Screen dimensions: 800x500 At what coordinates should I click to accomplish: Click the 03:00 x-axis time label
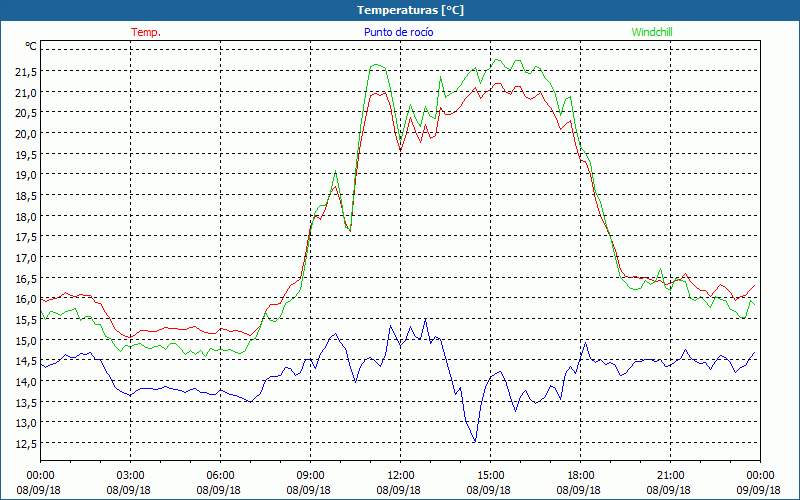coord(131,476)
